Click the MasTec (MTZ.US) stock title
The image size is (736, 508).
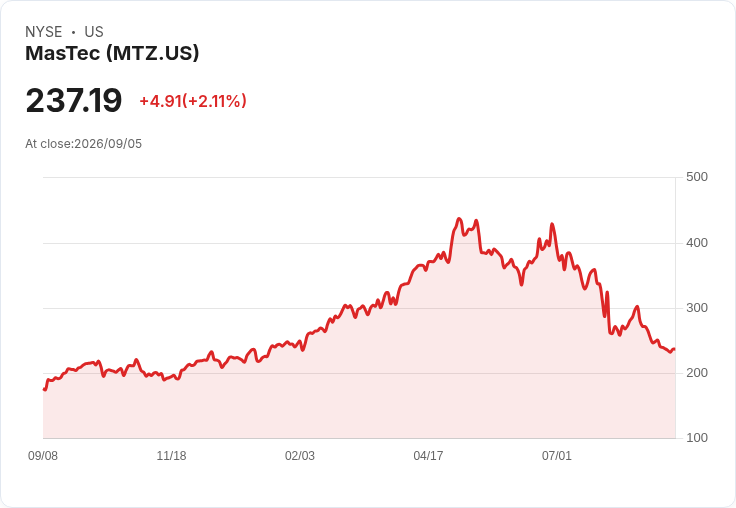112,53
